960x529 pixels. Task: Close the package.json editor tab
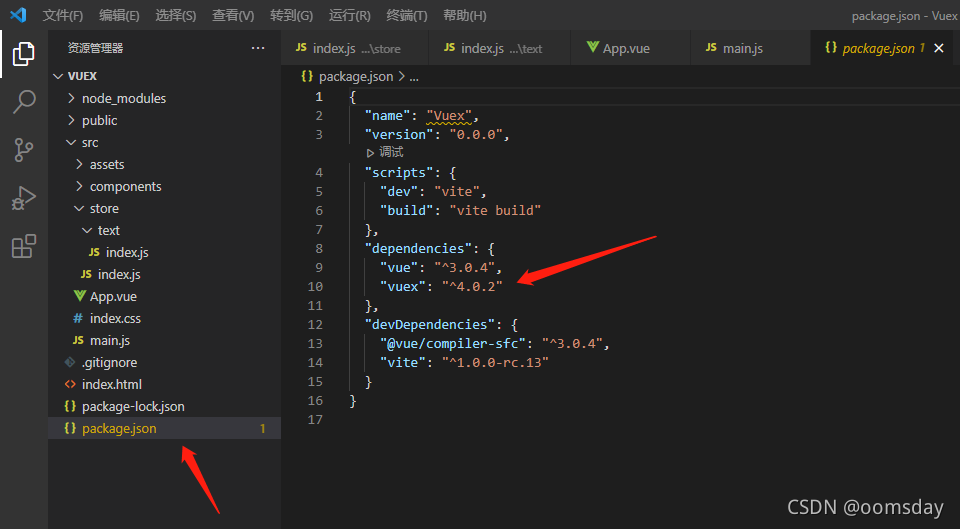(x=939, y=48)
